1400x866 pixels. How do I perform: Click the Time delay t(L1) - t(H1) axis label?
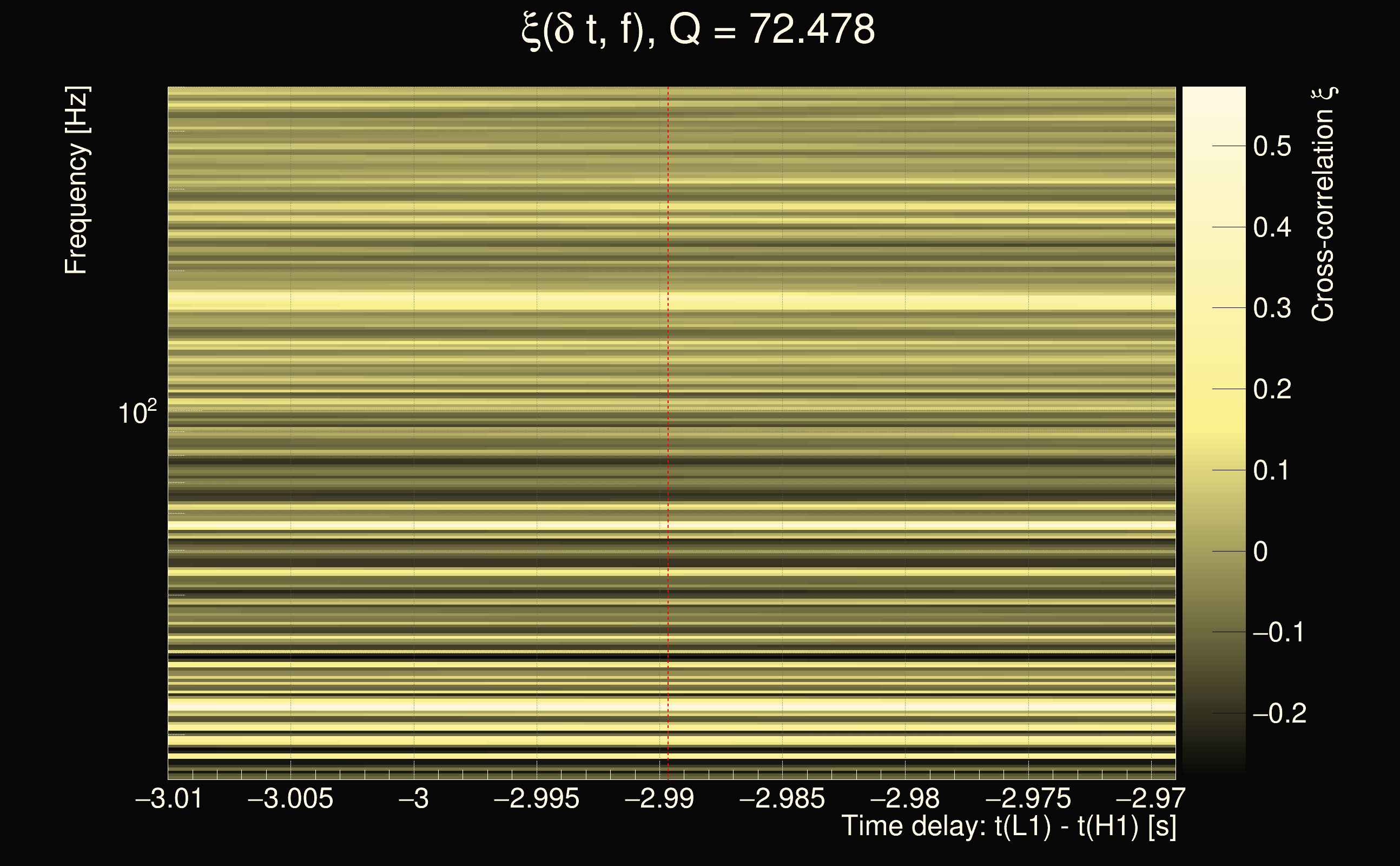pyautogui.click(x=1008, y=826)
